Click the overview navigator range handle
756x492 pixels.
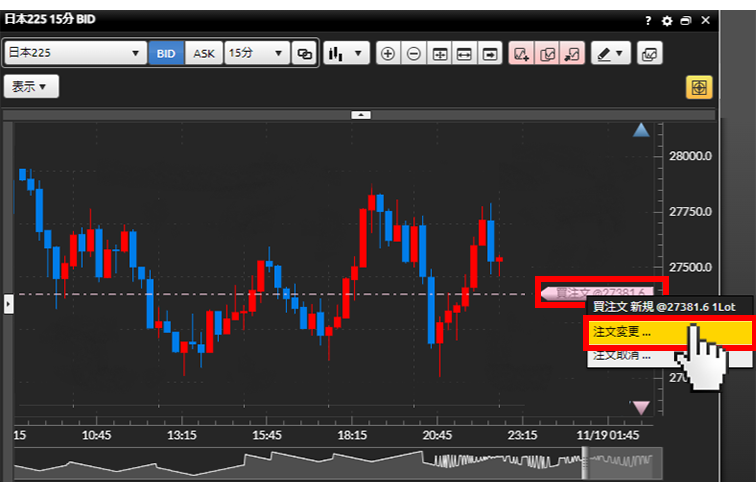[x=585, y=463]
